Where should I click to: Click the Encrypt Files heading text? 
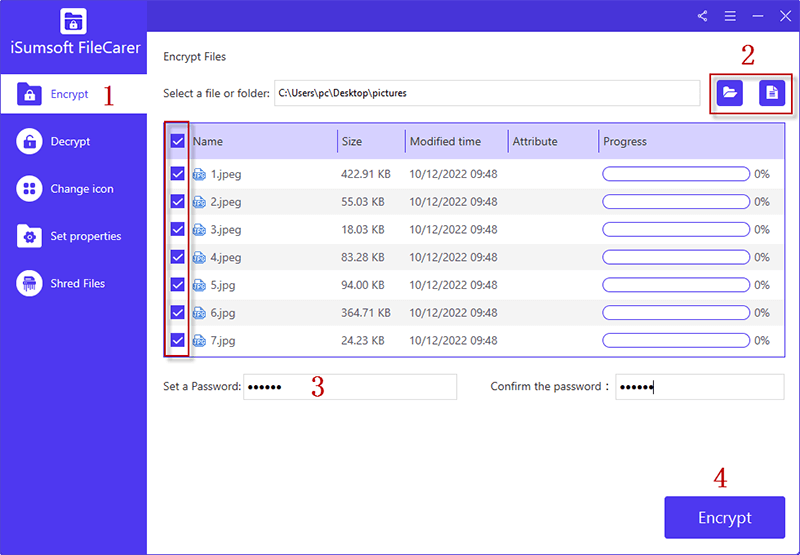(x=194, y=57)
